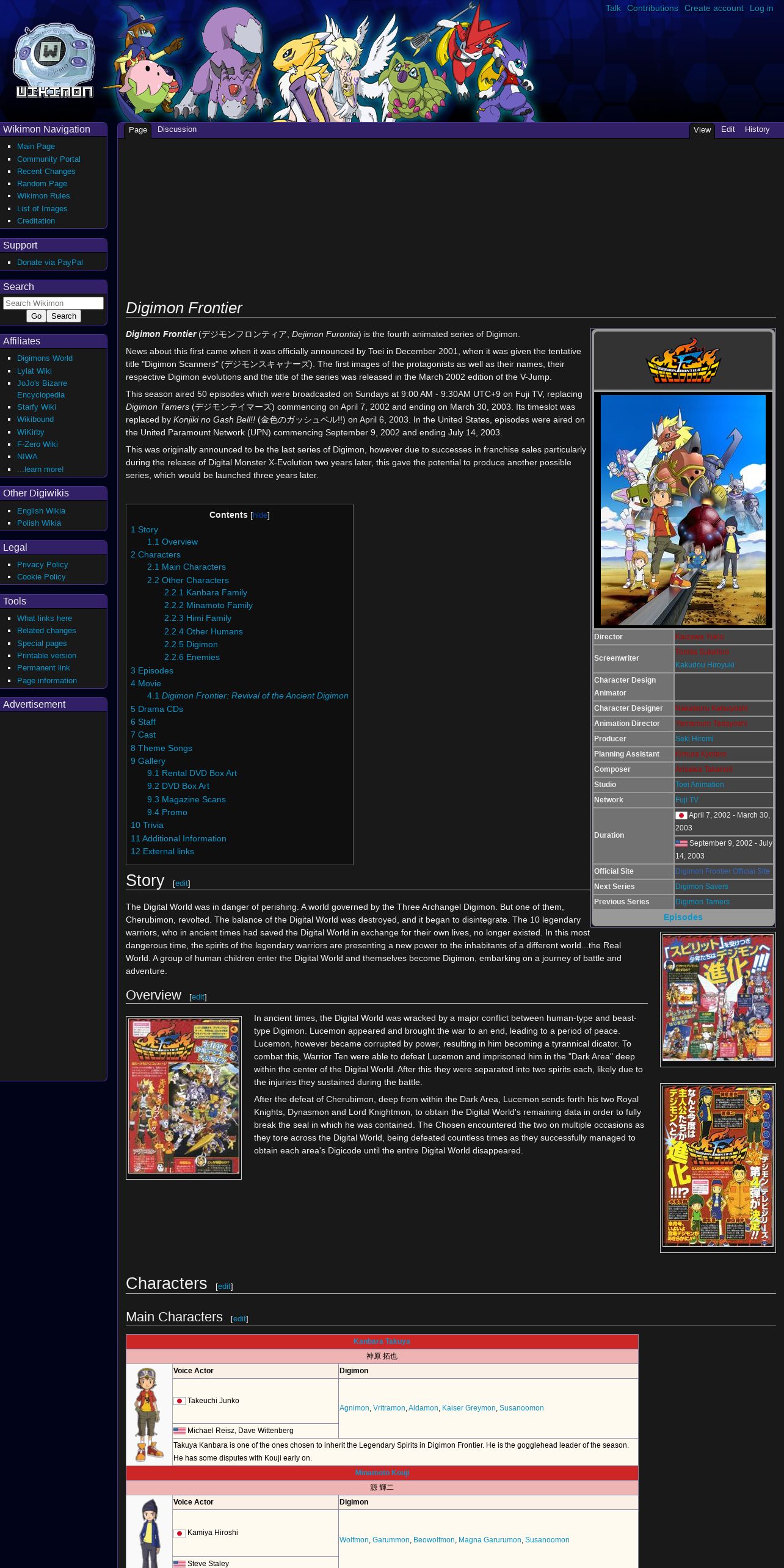Image resolution: width=784 pixels, height=1568 pixels.
Task: Click the US flag in the Duration row
Action: pyautogui.click(x=681, y=843)
